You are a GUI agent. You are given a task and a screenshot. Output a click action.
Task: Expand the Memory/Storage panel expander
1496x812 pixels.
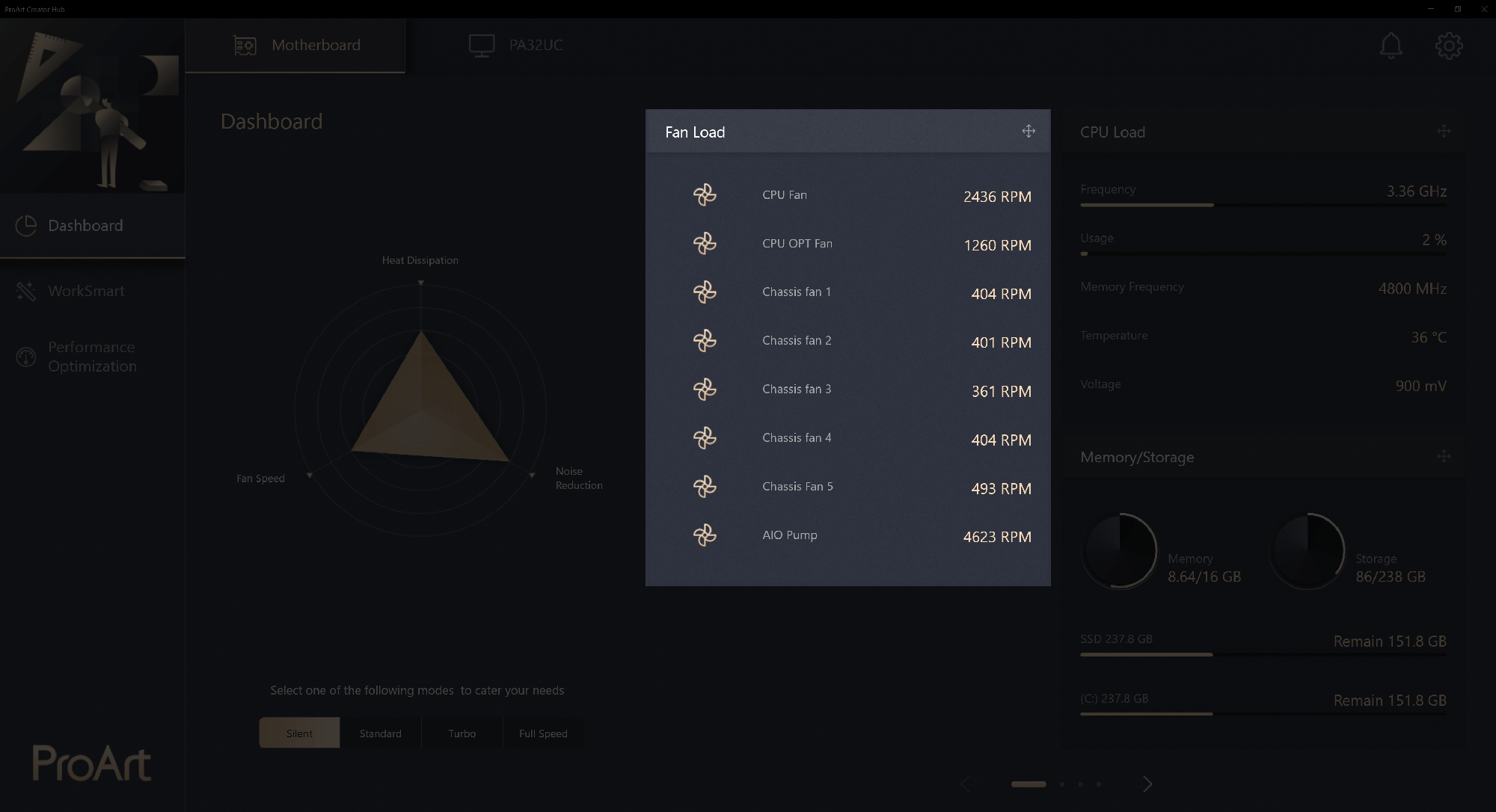(x=1443, y=458)
